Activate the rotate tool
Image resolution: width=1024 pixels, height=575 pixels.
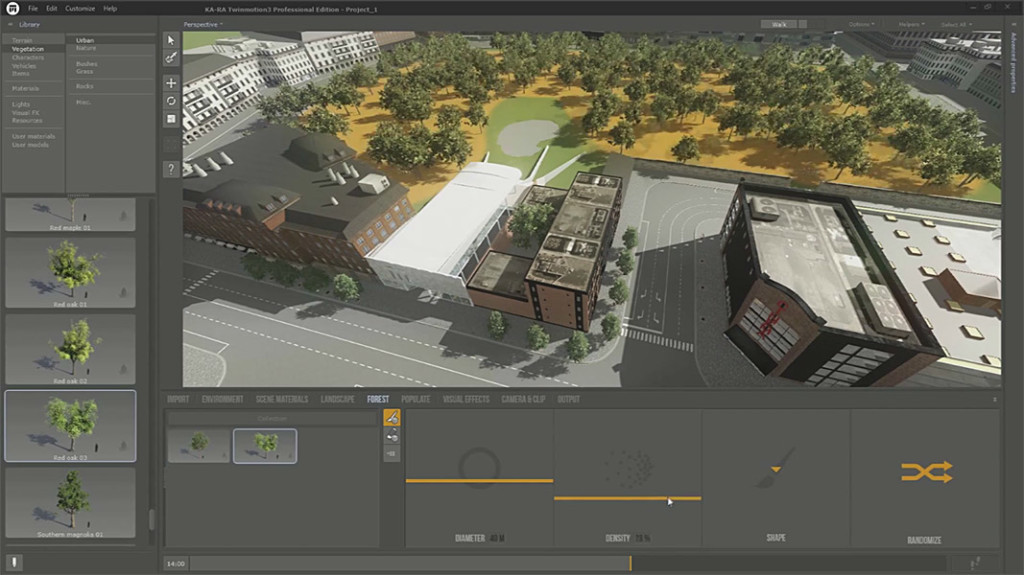click(171, 101)
